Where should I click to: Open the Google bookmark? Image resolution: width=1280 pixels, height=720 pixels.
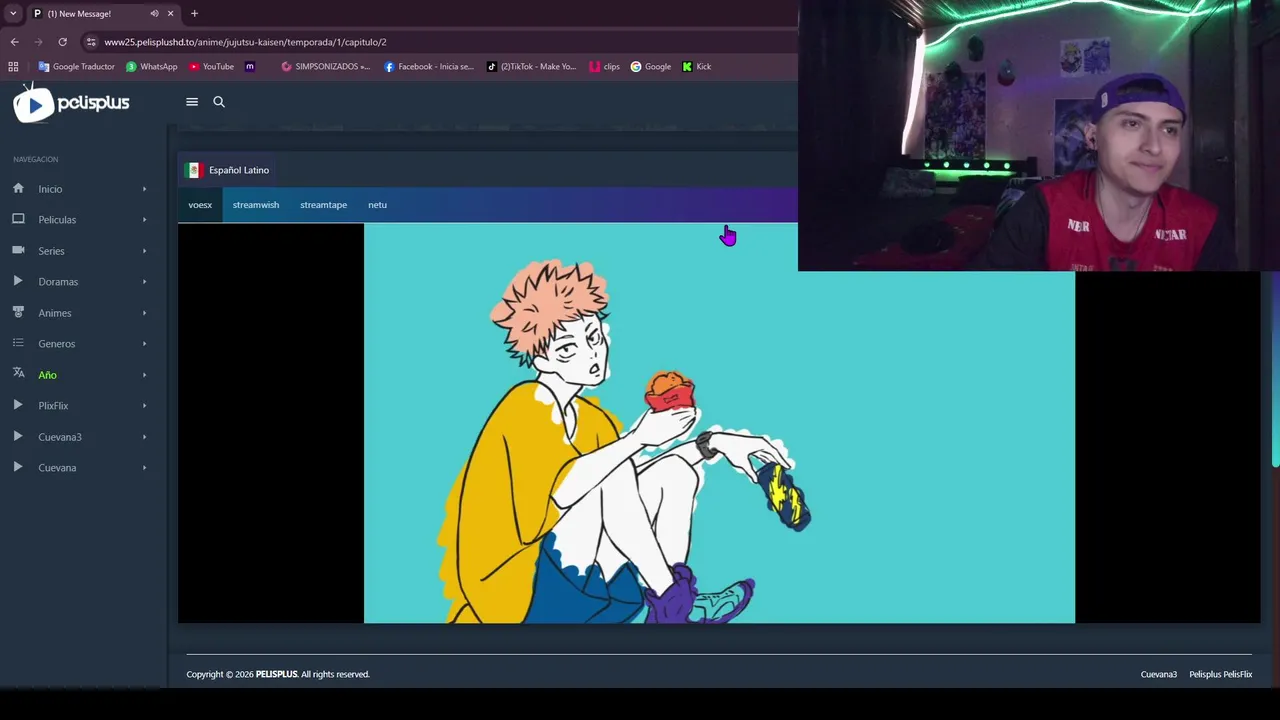coord(651,67)
